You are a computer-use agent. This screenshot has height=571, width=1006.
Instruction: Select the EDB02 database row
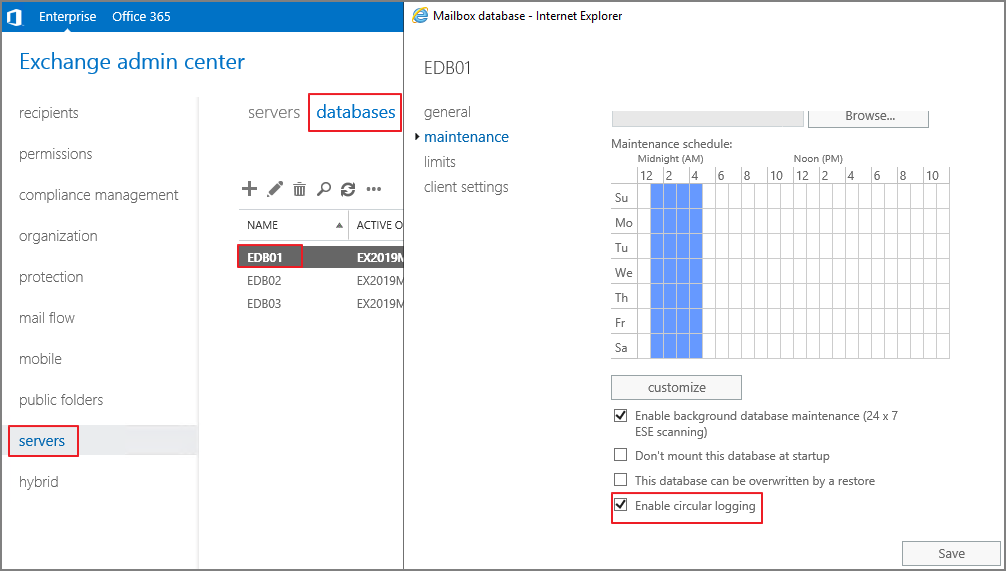(x=321, y=280)
